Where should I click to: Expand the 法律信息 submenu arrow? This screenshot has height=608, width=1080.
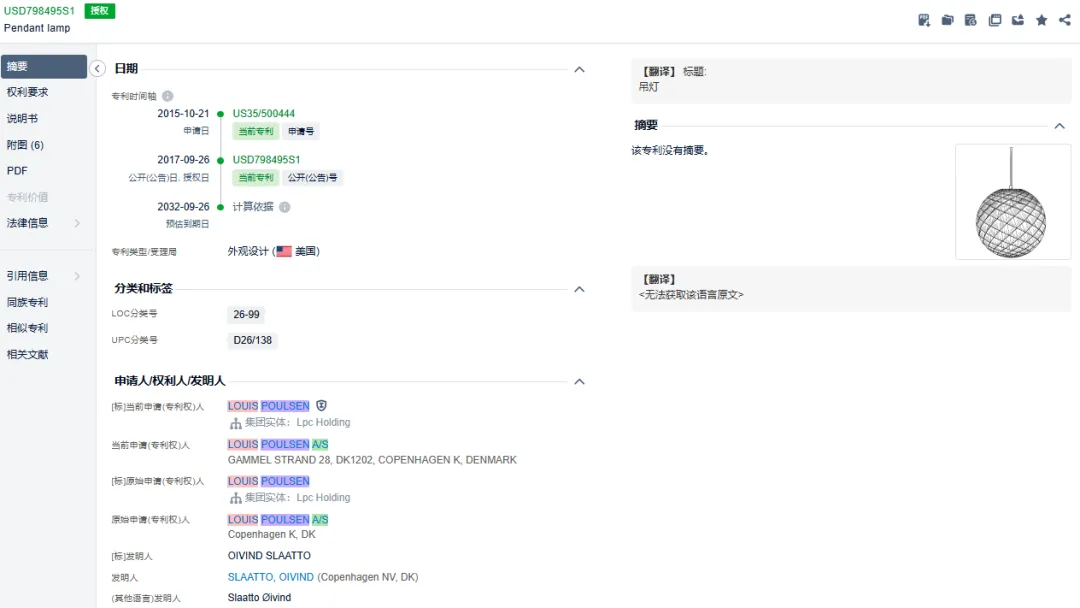pos(77,223)
